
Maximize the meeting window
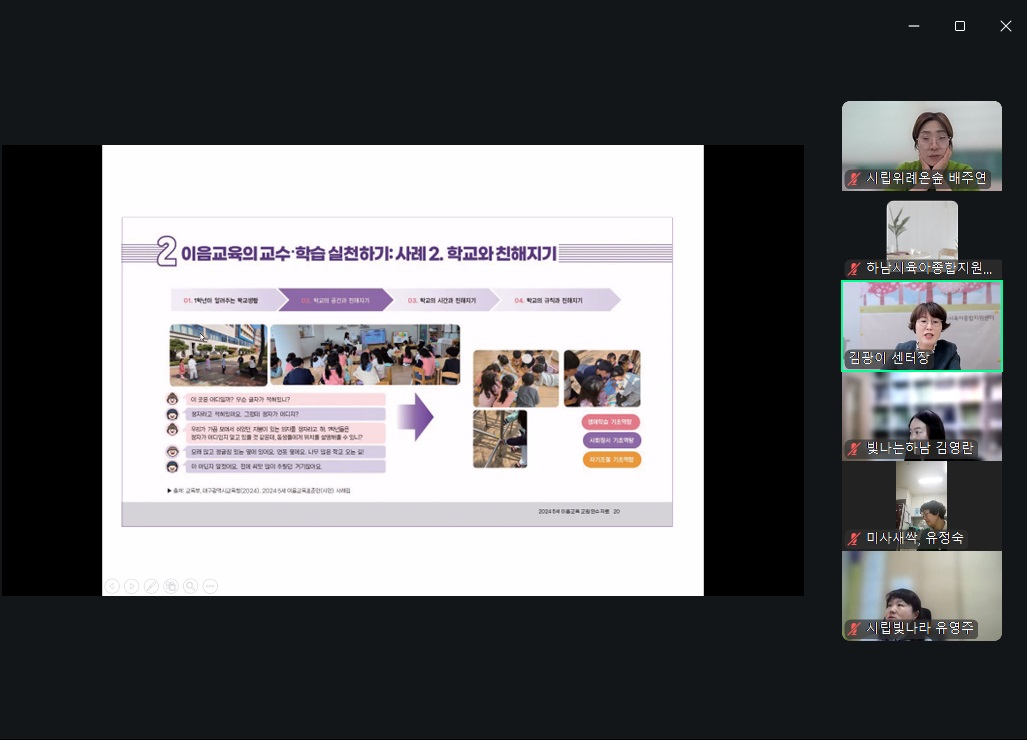click(960, 26)
